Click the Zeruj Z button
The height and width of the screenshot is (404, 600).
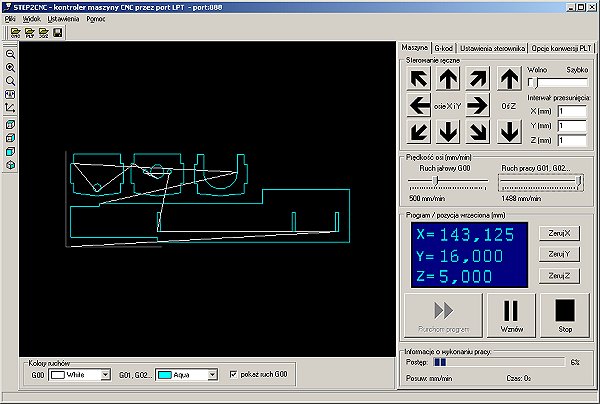point(559,275)
